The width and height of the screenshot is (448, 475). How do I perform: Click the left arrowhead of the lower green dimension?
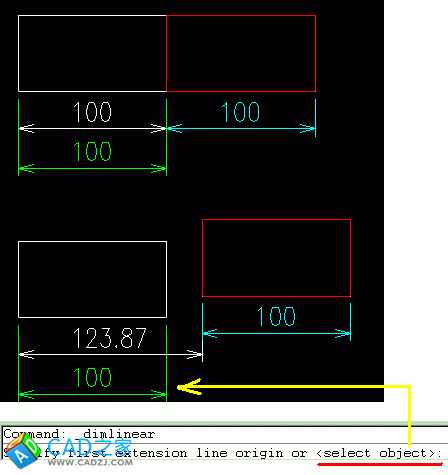27,394
